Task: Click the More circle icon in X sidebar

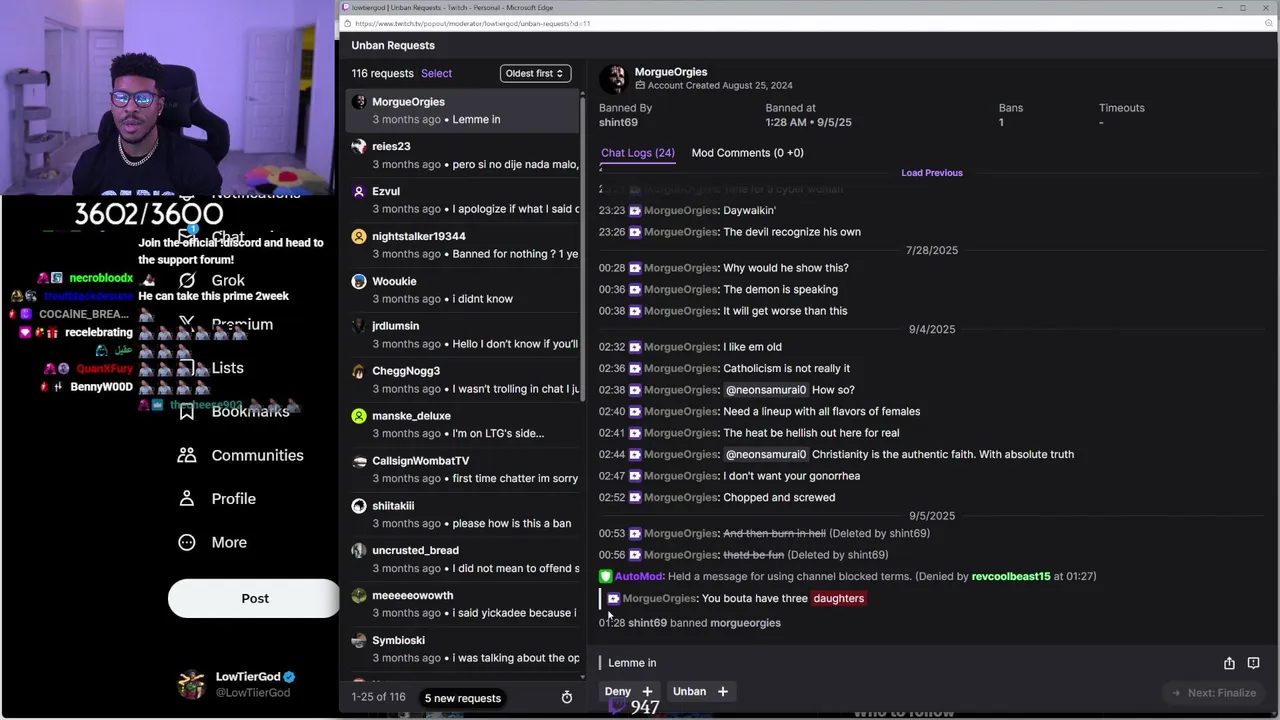Action: [187, 542]
